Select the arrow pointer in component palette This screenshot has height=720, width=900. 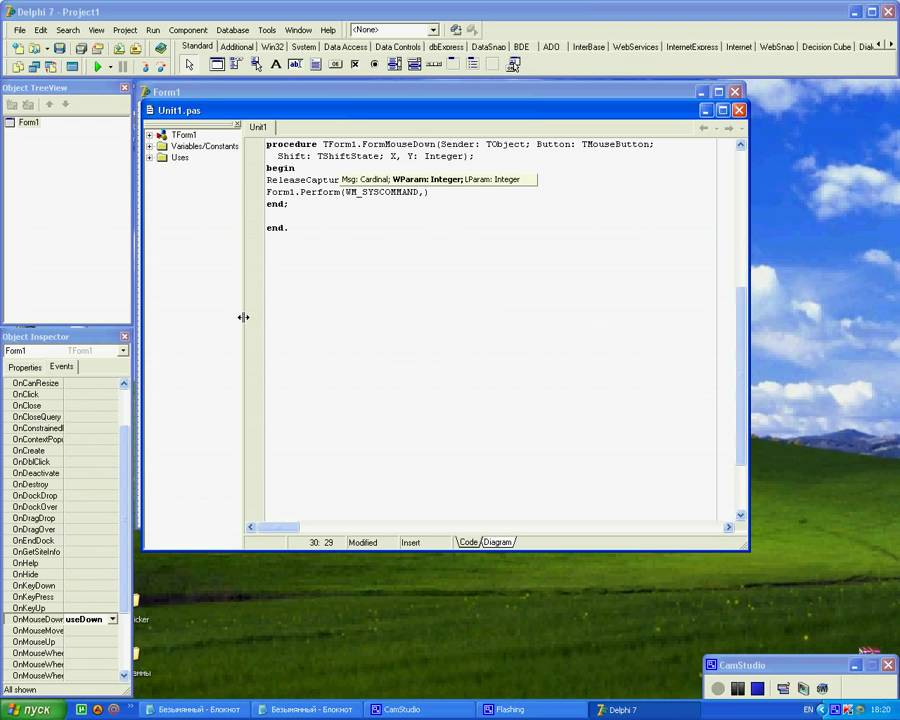pos(189,64)
